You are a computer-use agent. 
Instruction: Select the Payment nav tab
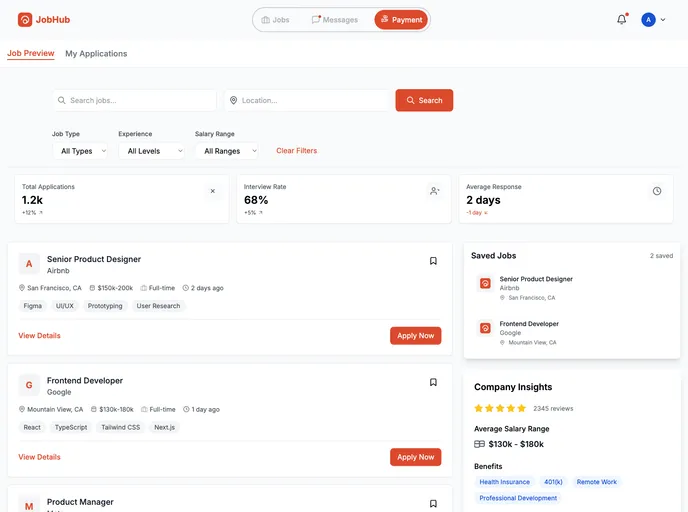coord(401,20)
